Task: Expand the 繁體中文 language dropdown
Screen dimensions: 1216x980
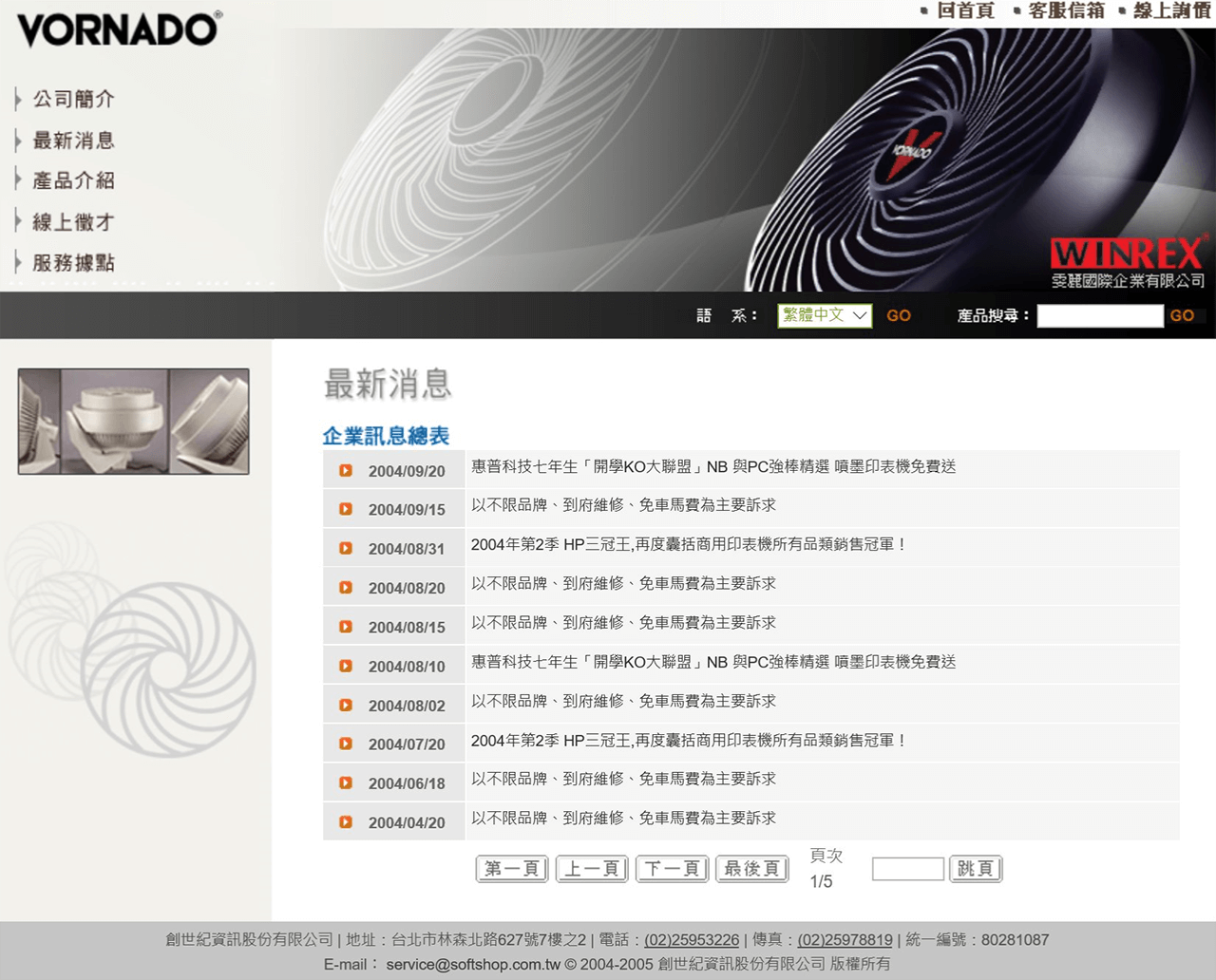Action: coord(825,315)
